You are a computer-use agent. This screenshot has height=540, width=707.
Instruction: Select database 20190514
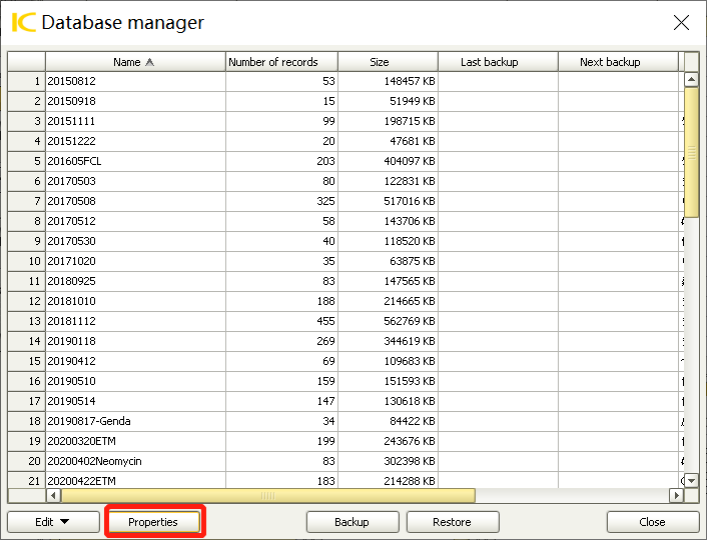coord(135,401)
